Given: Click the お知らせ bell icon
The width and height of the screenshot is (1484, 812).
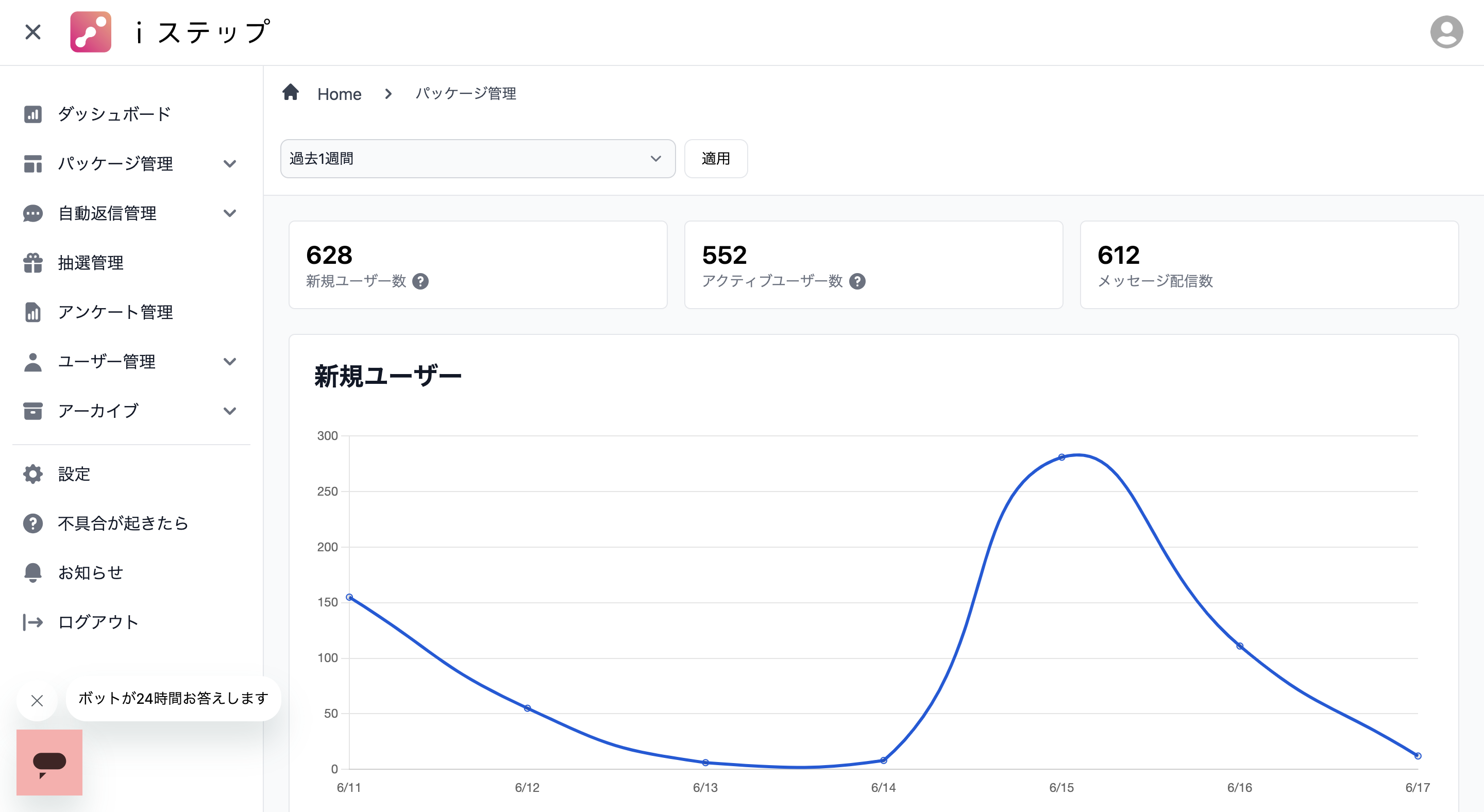Looking at the screenshot, I should point(33,572).
